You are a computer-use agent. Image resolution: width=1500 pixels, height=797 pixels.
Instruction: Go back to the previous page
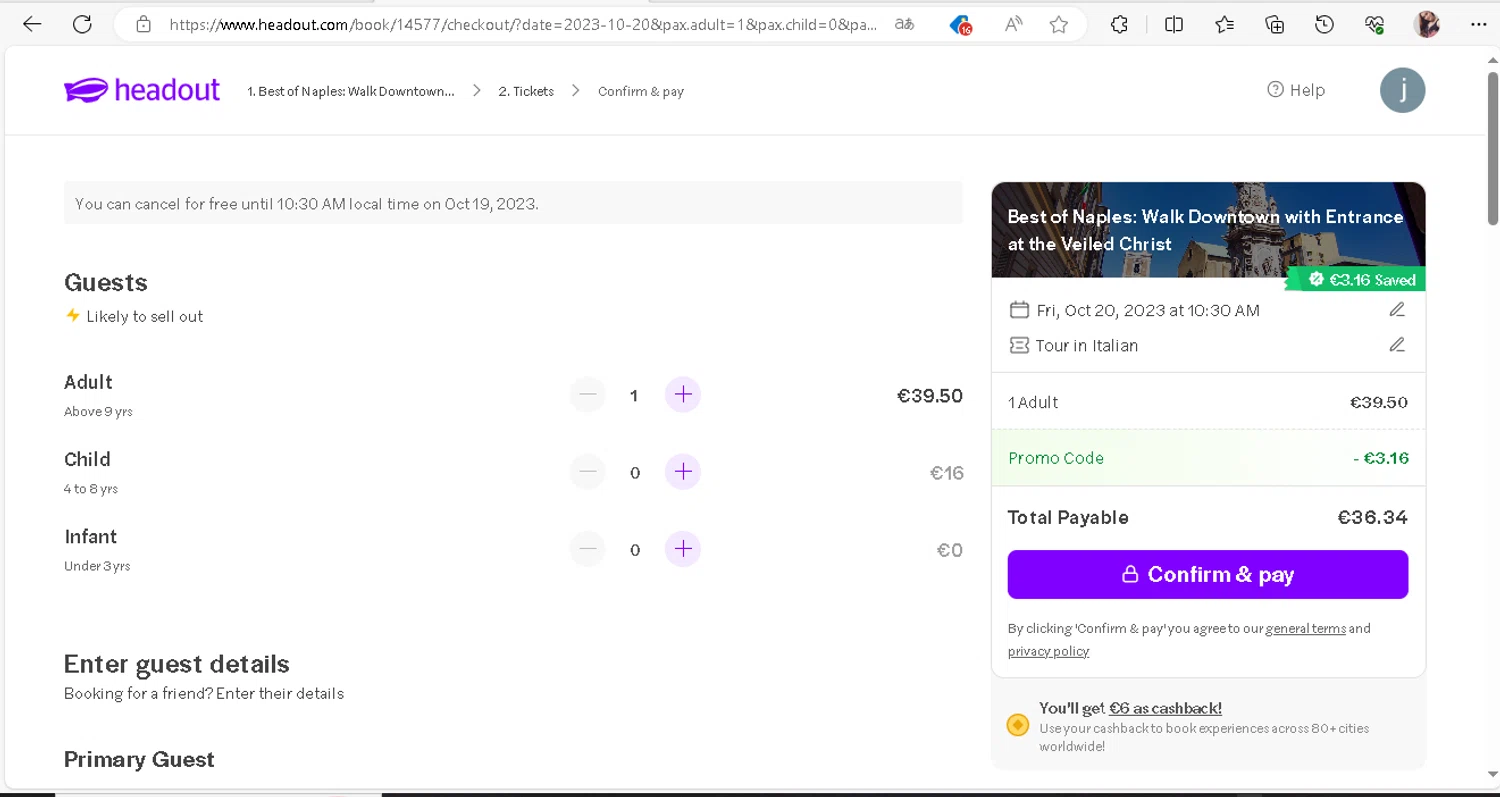point(32,25)
